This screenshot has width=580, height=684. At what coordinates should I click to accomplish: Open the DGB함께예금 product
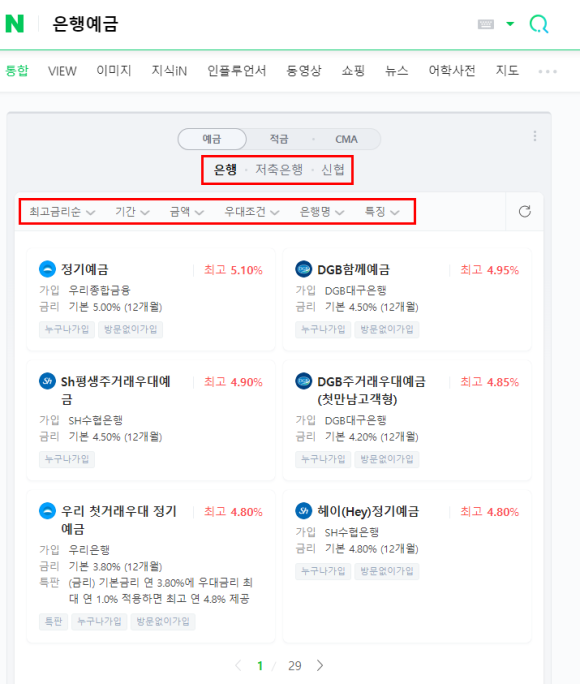tap(354, 269)
